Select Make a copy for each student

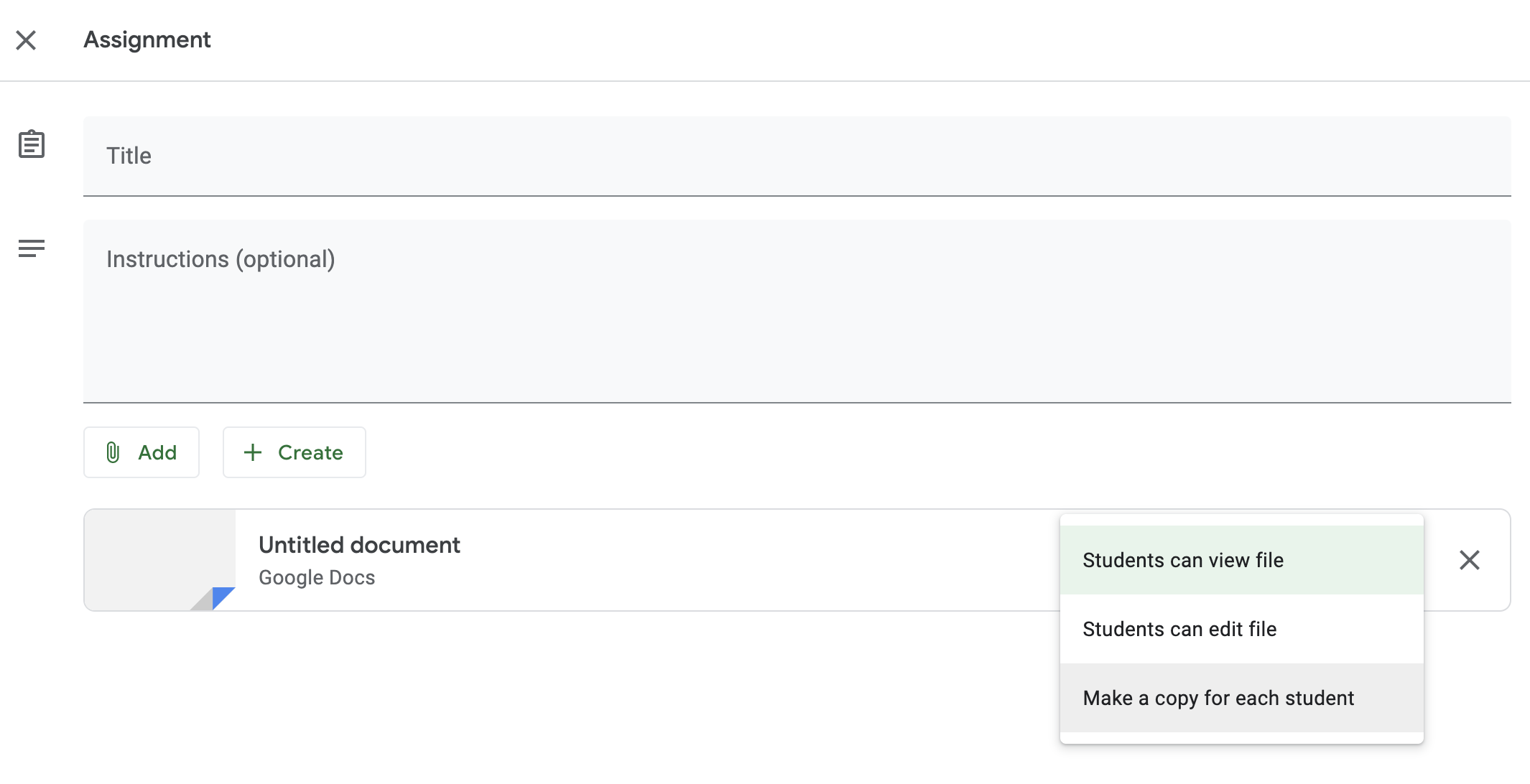pyautogui.click(x=1218, y=697)
